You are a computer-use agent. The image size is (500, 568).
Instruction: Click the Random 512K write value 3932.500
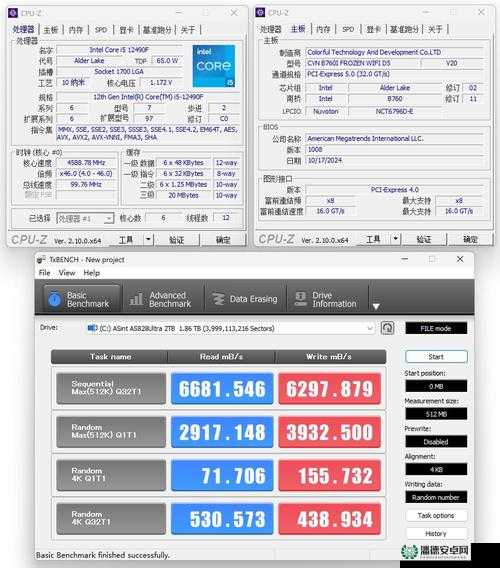point(329,432)
